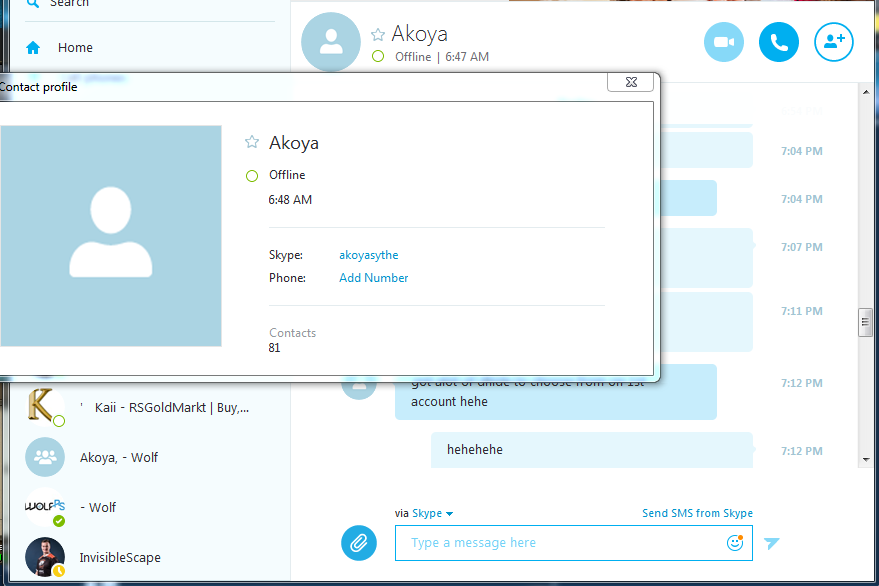
Task: Click Add Number phone link
Action: click(373, 278)
